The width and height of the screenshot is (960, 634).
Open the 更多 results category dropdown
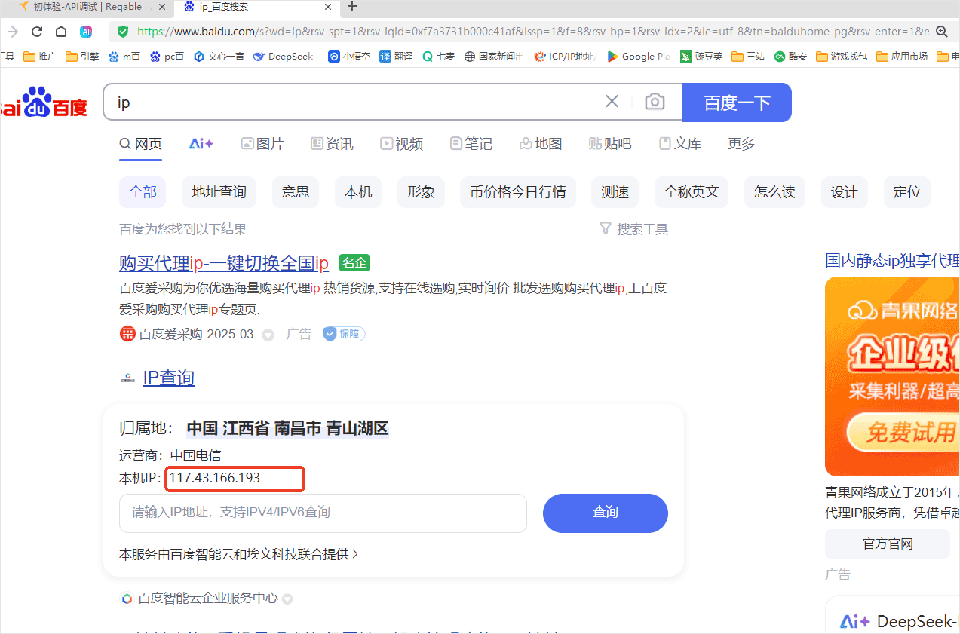tap(740, 143)
